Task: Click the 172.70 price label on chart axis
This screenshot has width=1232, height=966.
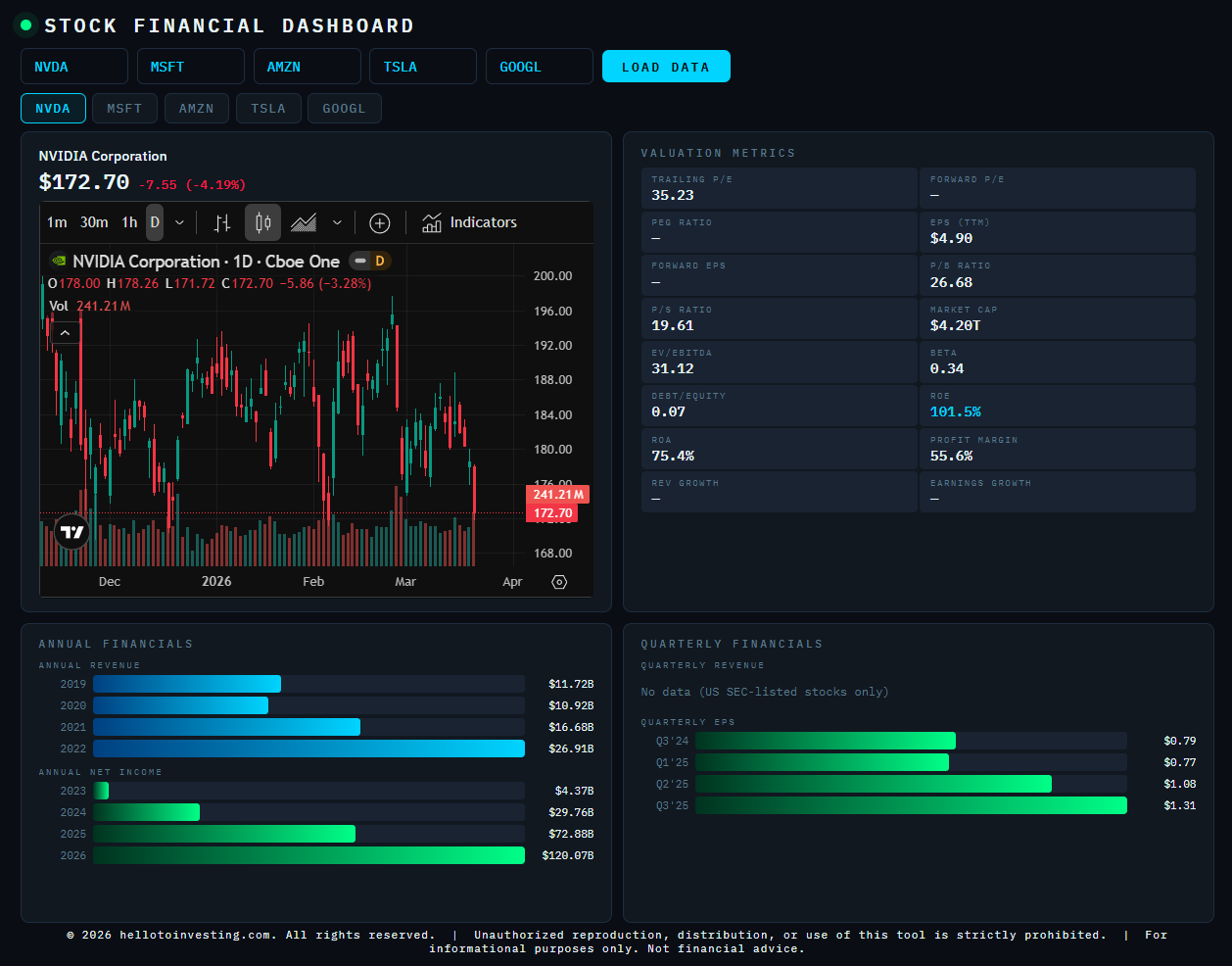Action: (x=552, y=513)
